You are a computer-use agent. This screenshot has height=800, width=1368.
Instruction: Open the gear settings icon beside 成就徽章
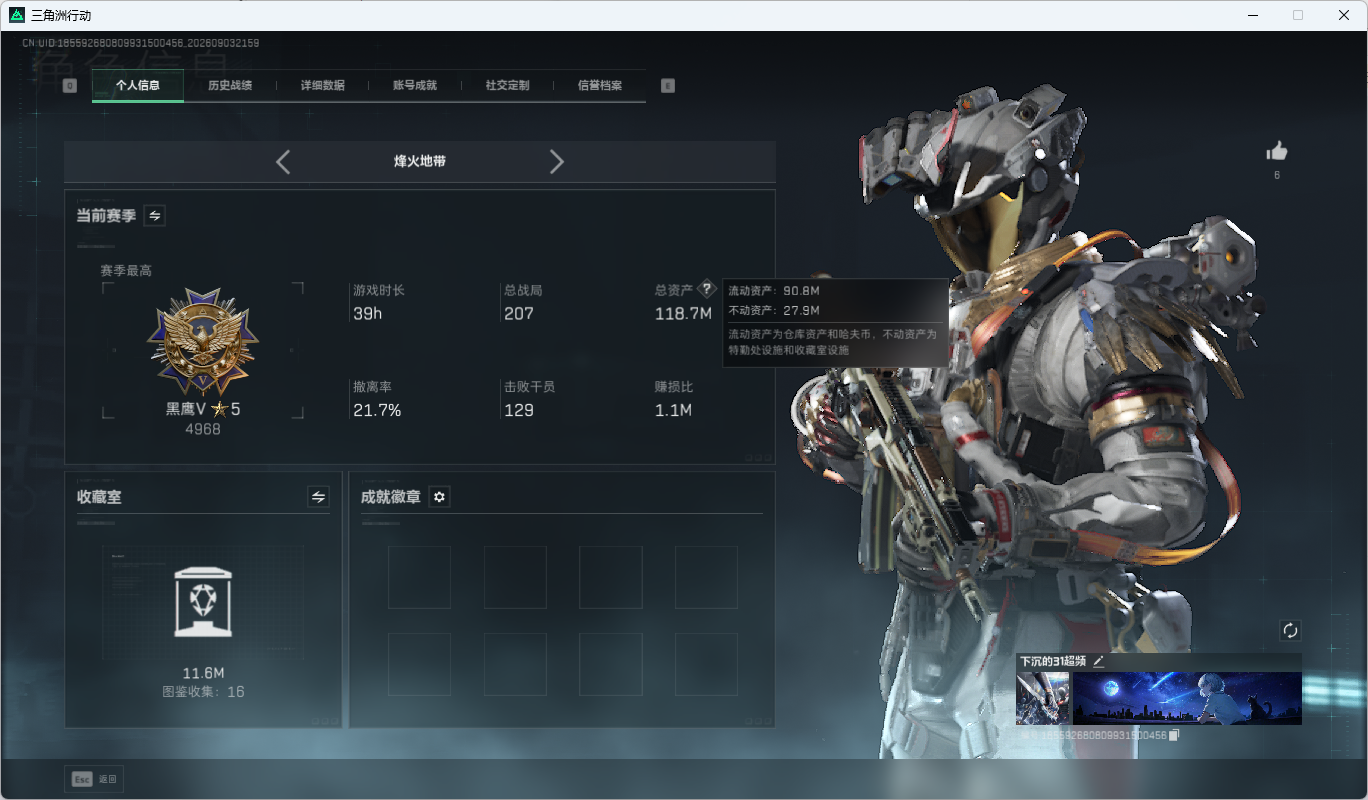[439, 496]
